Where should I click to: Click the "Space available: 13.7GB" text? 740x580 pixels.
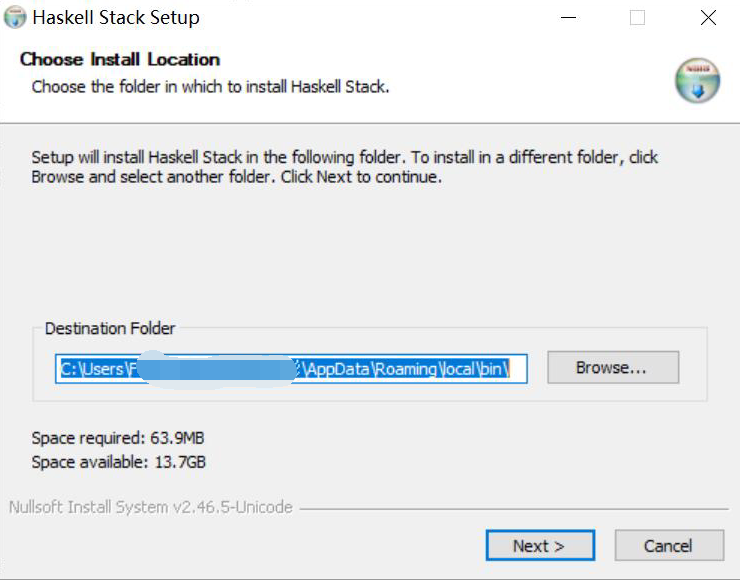pos(119,461)
